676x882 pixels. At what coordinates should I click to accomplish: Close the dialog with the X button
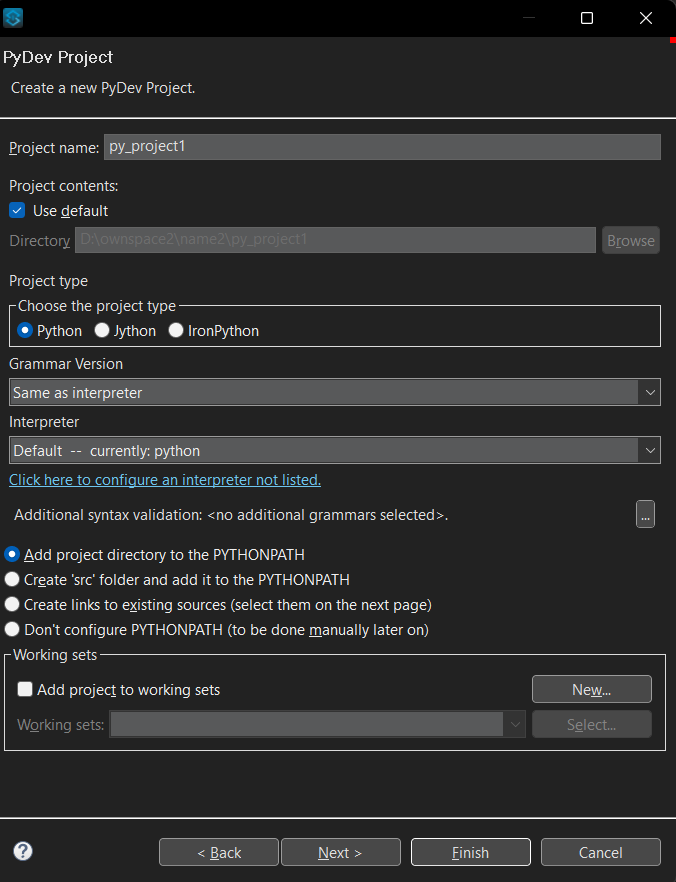click(x=645, y=18)
